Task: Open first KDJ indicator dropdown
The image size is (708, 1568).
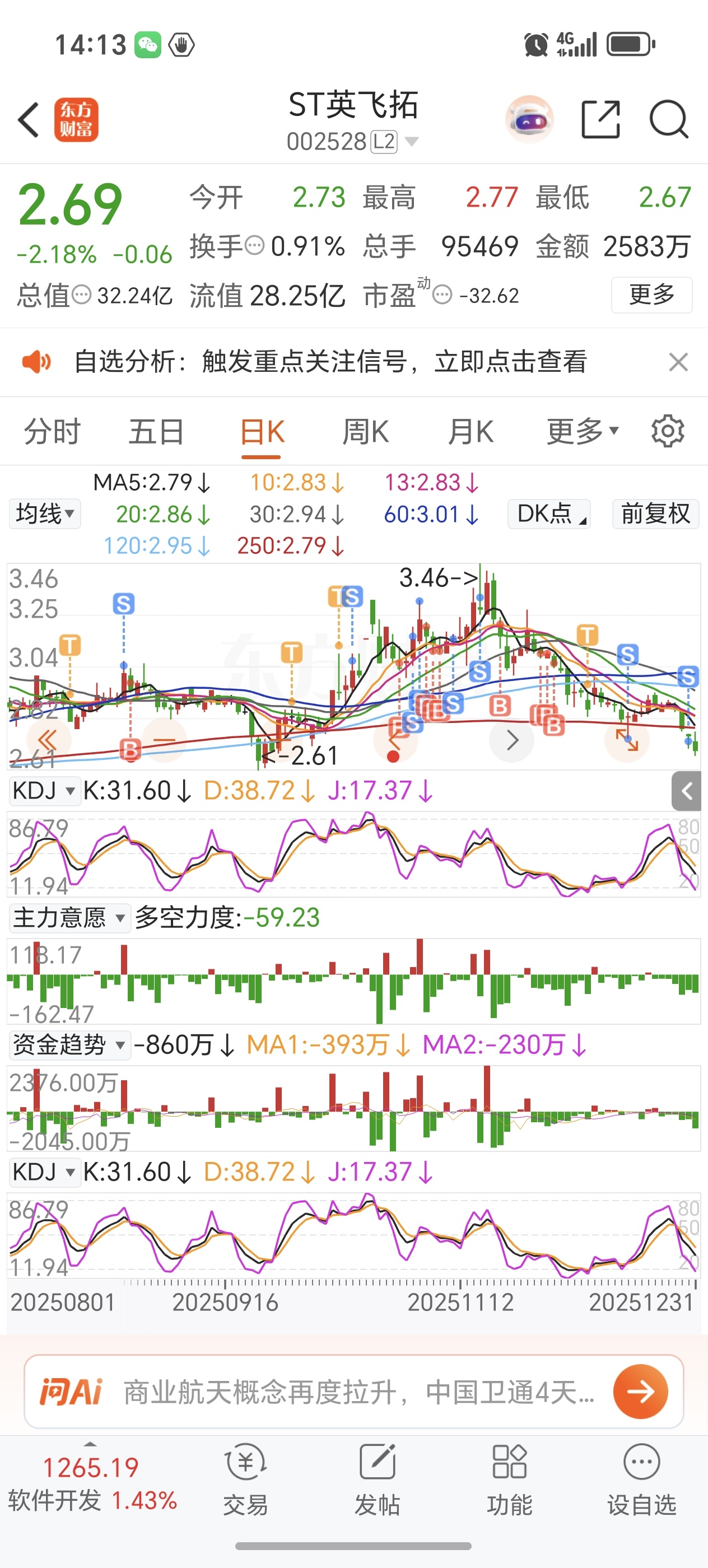Action: [45, 791]
